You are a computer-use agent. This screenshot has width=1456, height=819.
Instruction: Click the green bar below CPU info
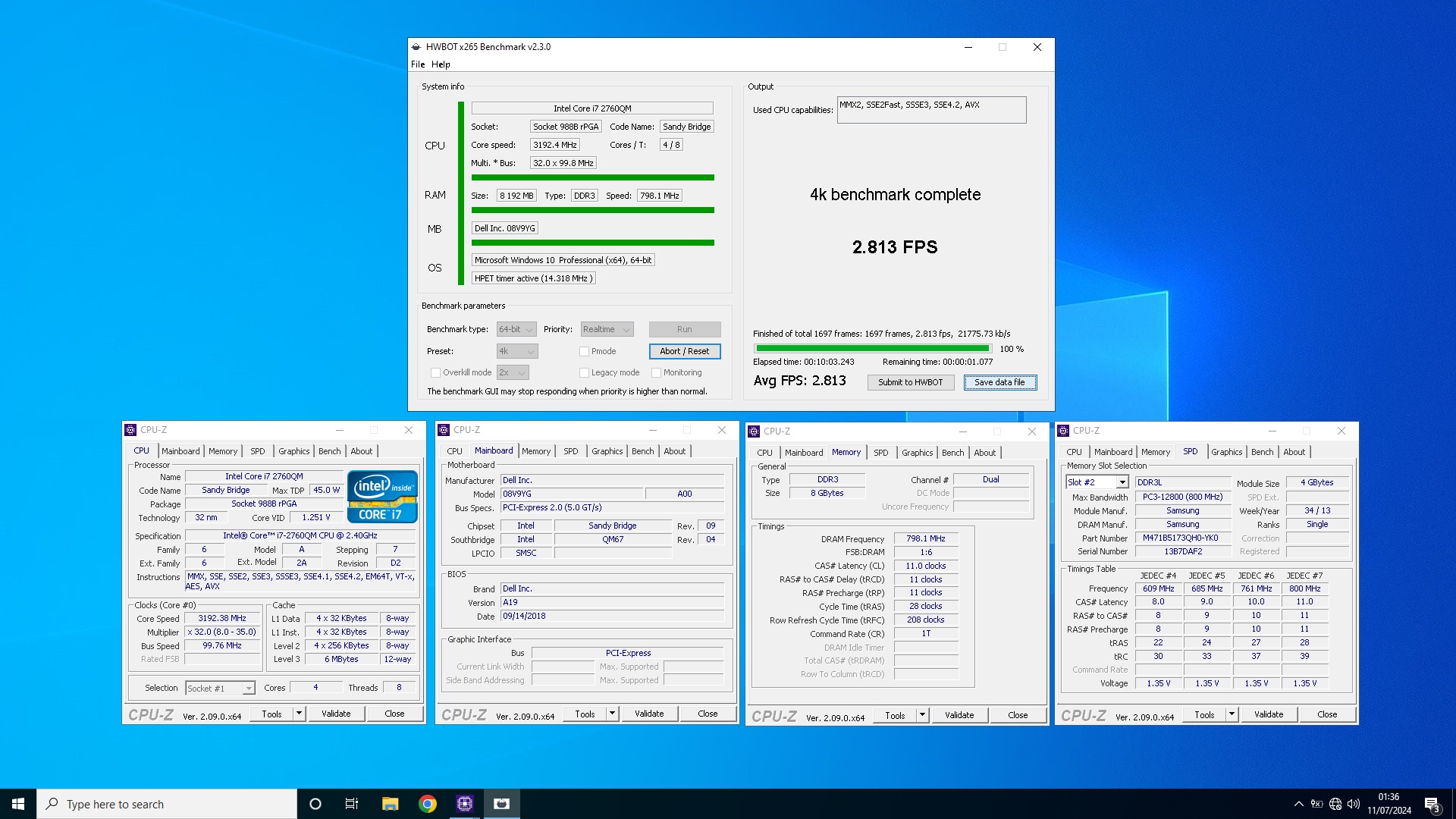tap(592, 177)
